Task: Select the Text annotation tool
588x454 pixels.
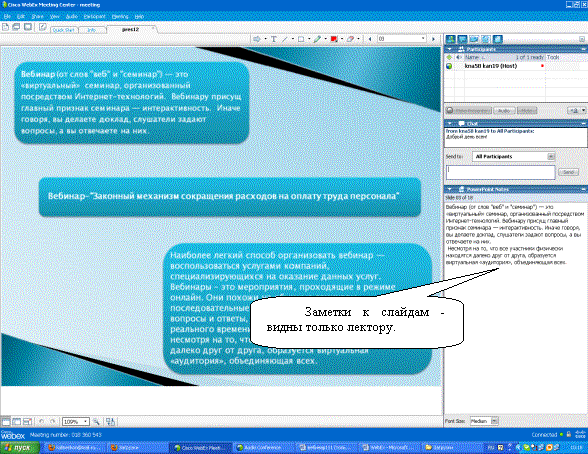Action: 274,39
